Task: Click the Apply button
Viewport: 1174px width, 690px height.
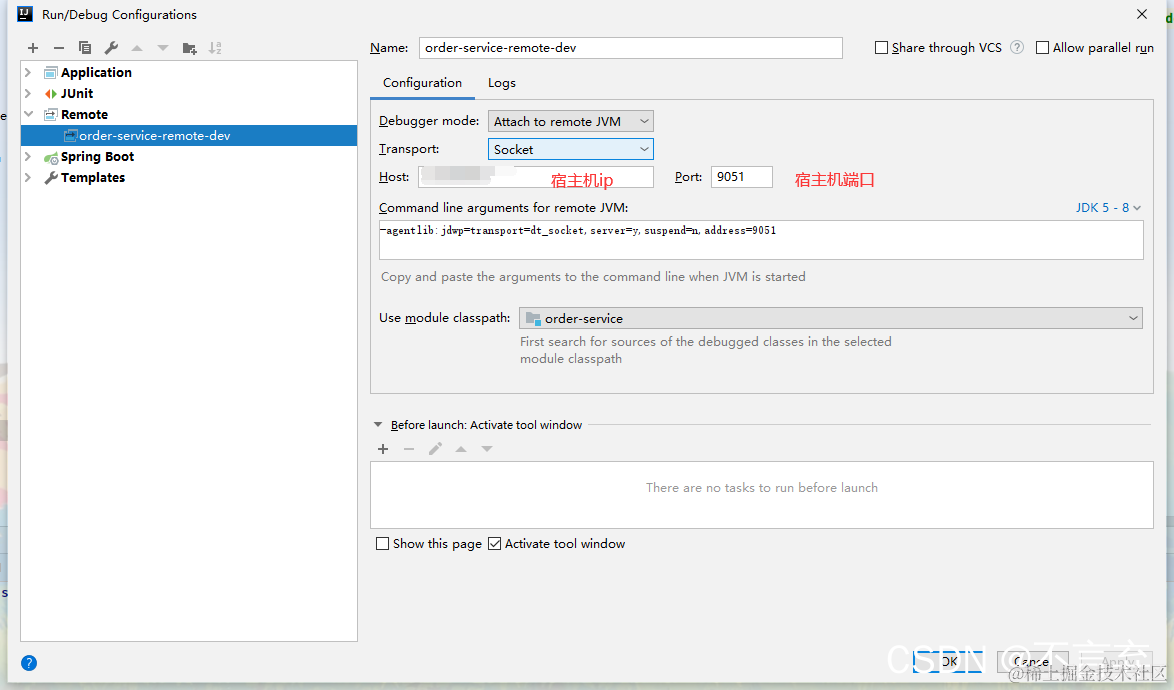Action: pos(1117,662)
